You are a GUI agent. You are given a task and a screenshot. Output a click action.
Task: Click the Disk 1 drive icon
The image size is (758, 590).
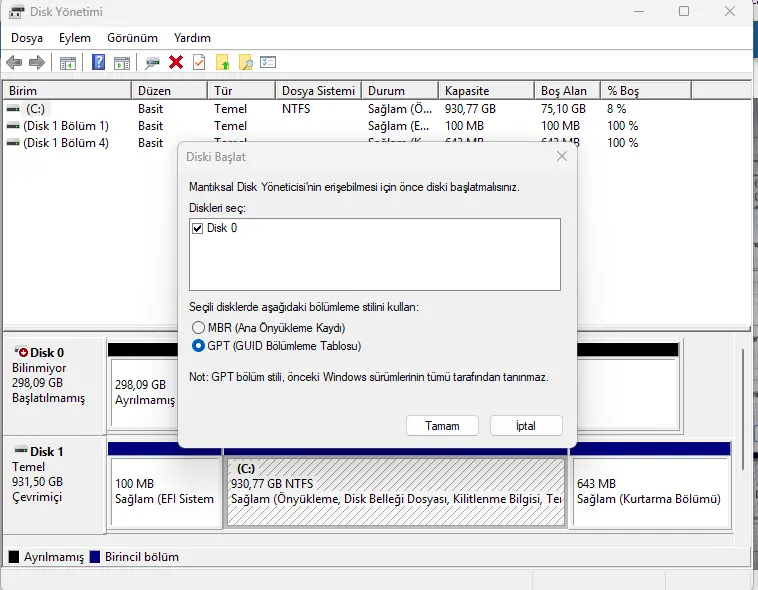click(x=21, y=450)
